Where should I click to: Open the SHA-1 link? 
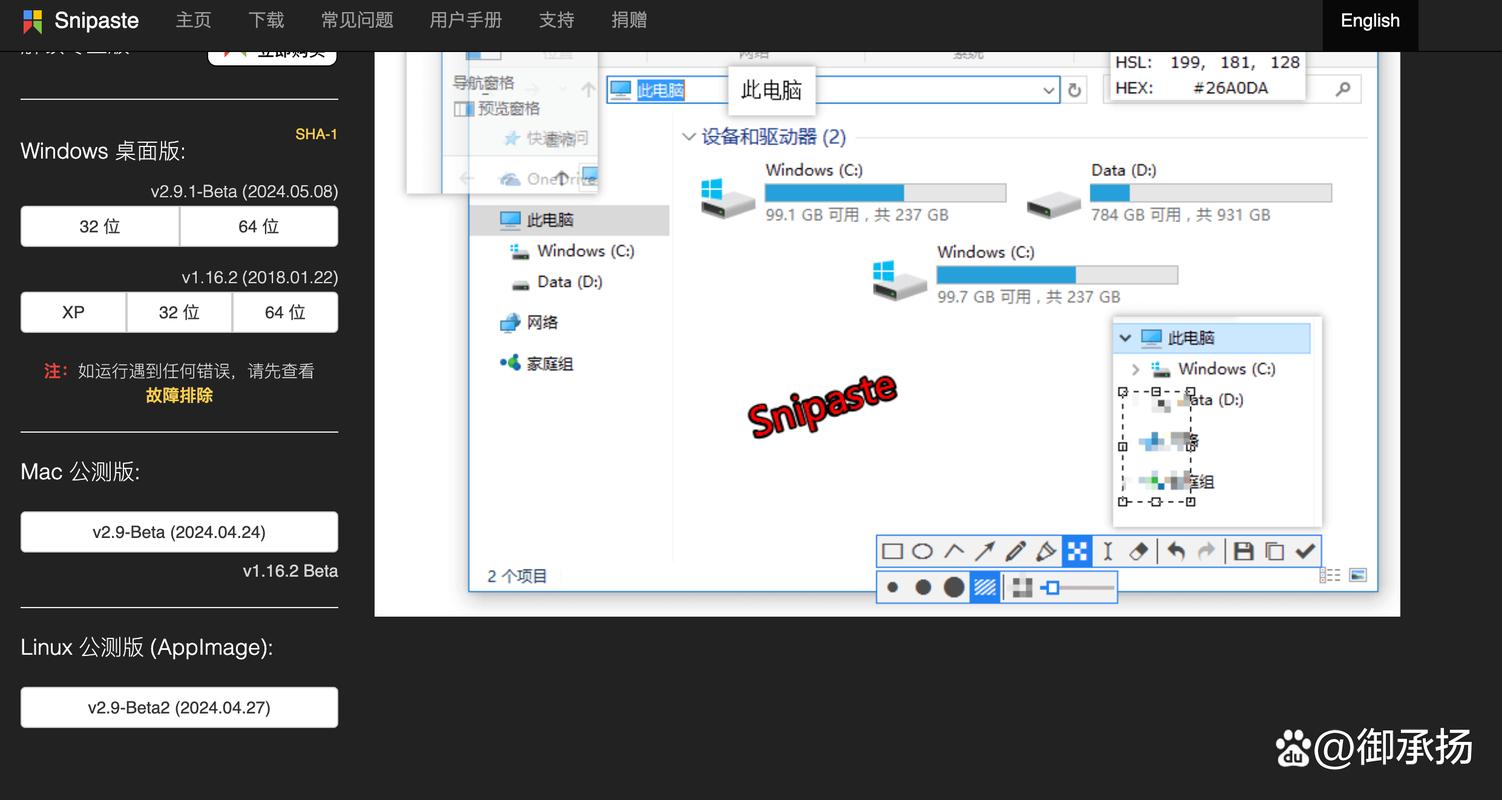pyautogui.click(x=316, y=134)
